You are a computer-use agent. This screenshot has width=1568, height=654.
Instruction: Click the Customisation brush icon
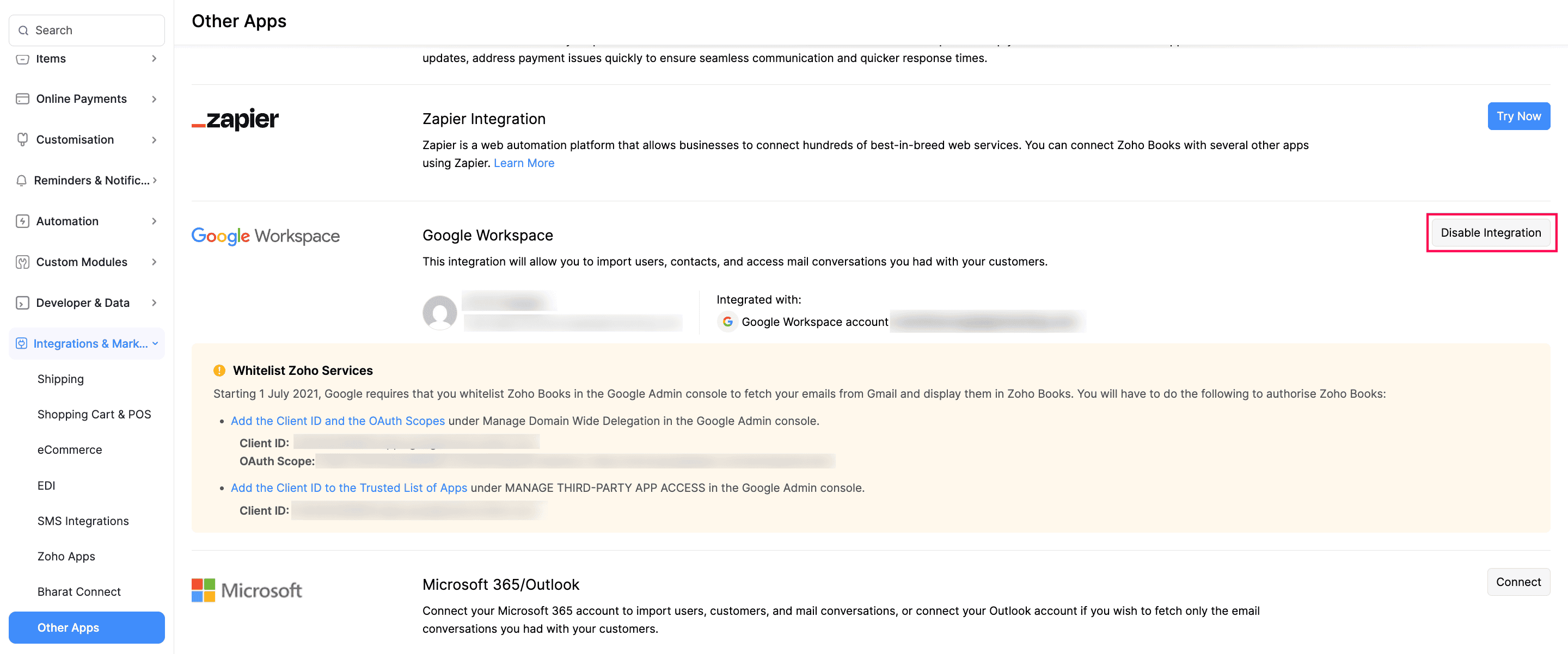point(22,139)
